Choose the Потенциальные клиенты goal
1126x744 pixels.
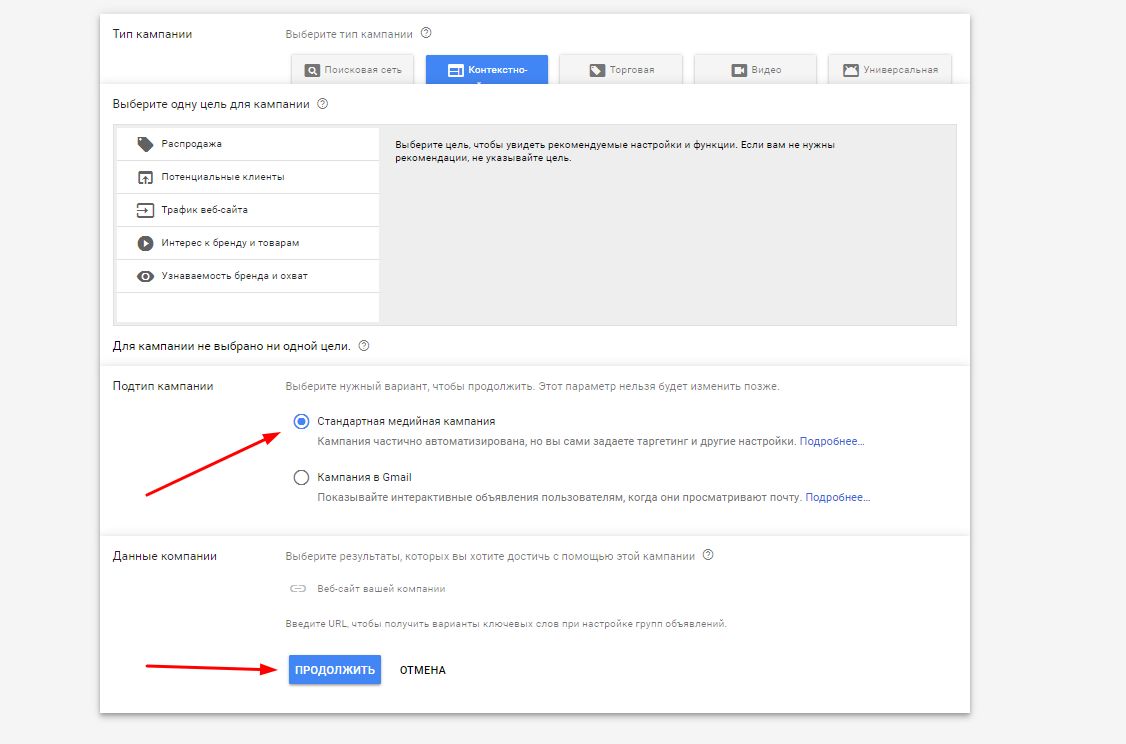(248, 177)
